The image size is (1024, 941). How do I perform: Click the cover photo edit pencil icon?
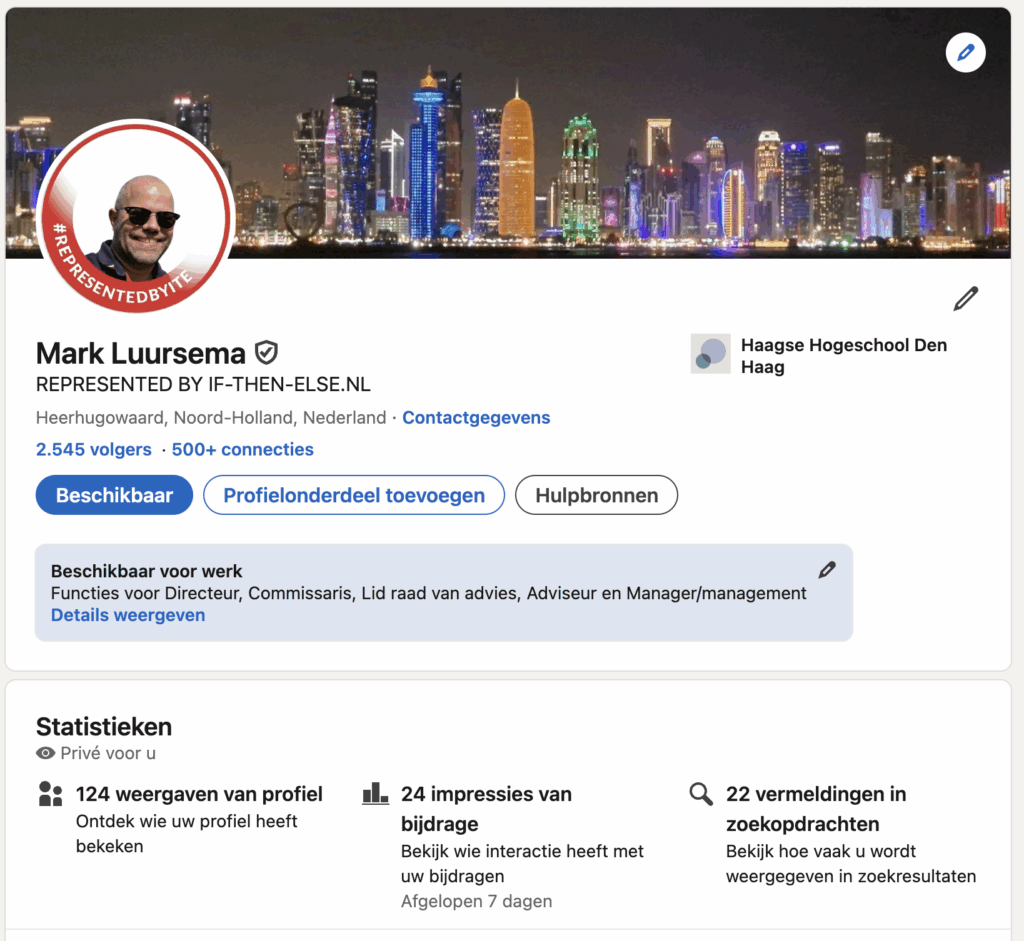pos(965,52)
